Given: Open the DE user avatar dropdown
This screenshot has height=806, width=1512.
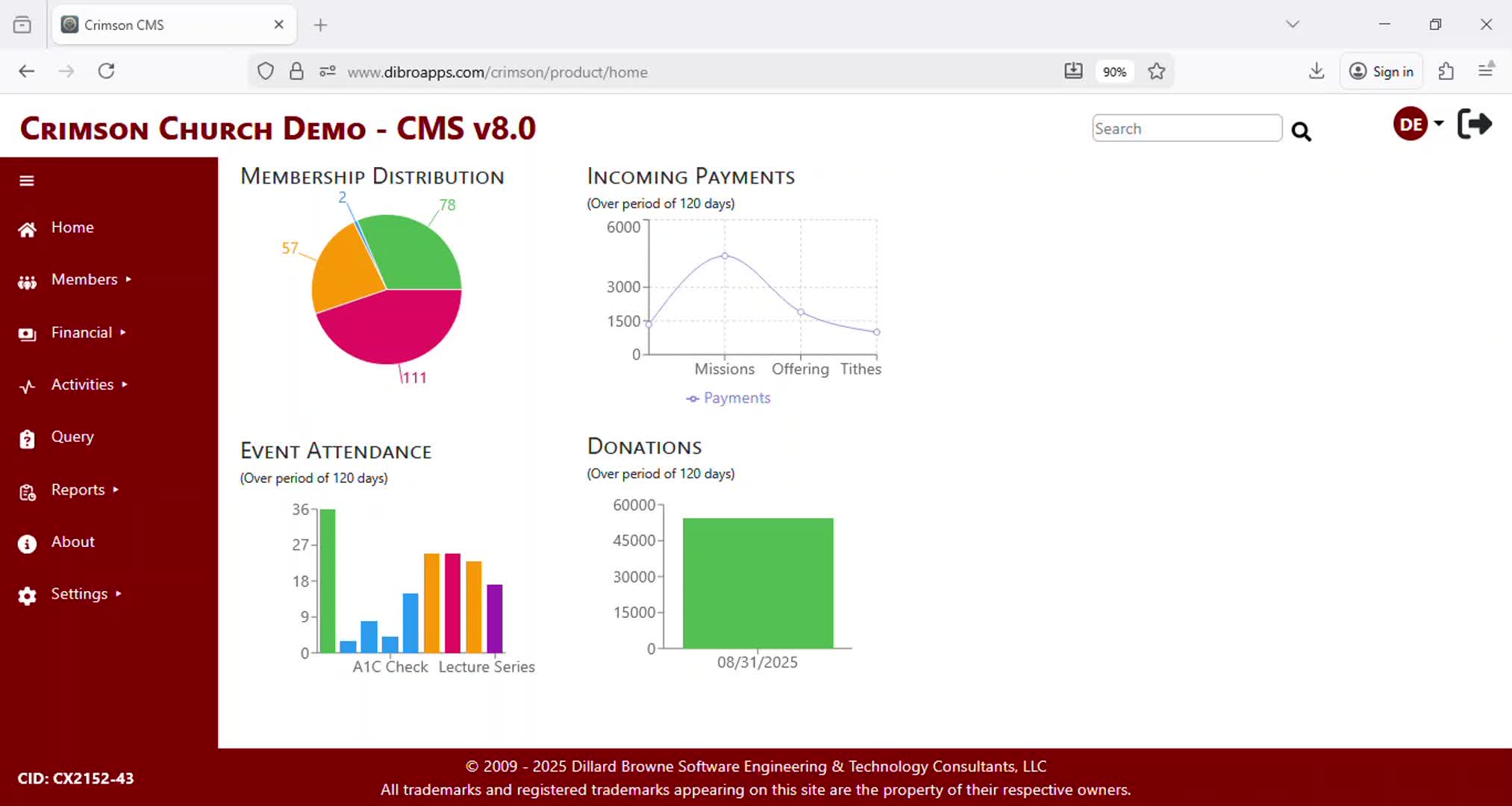Looking at the screenshot, I should click(1418, 124).
